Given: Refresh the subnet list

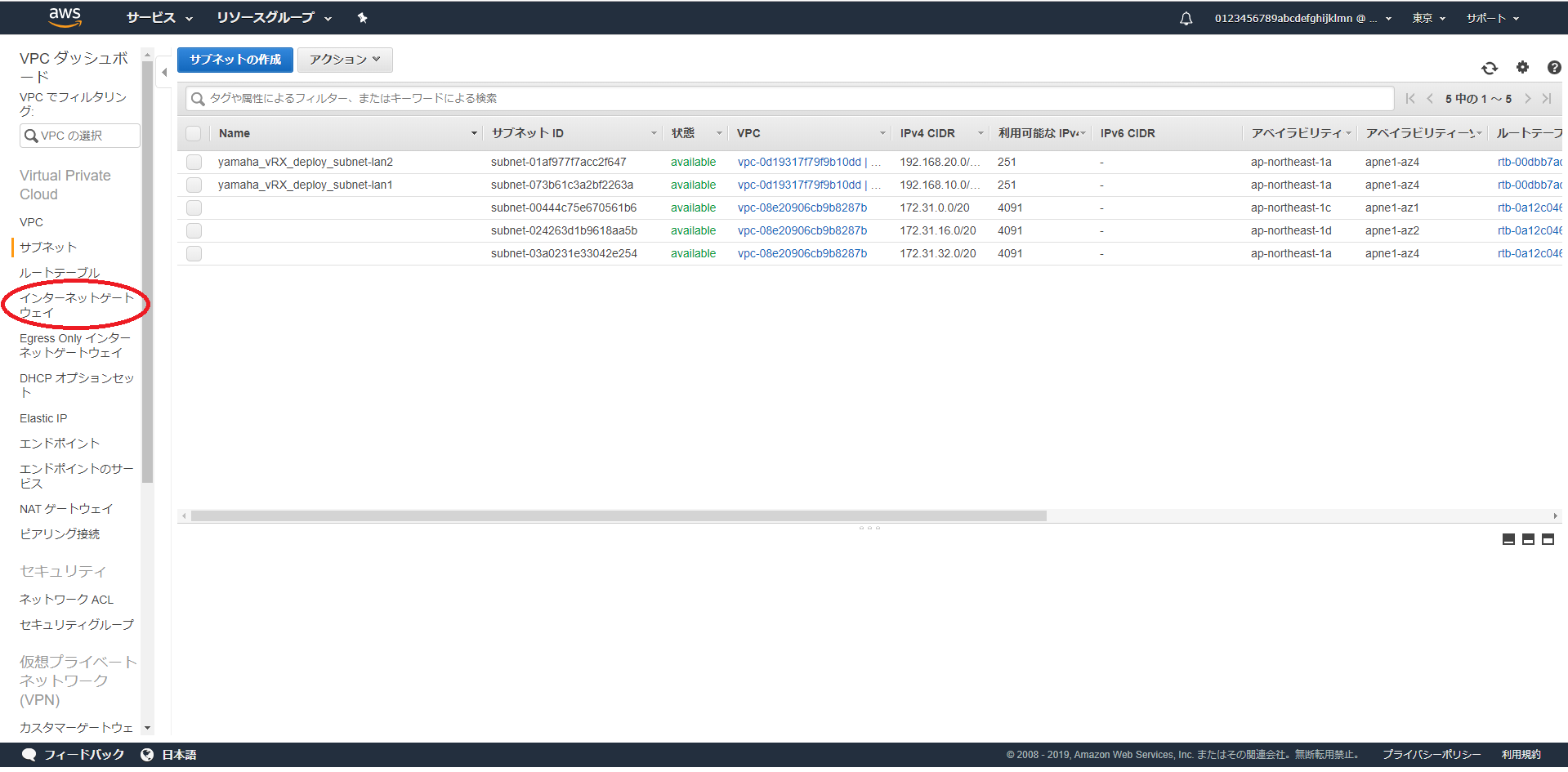Looking at the screenshot, I should coord(1489,68).
